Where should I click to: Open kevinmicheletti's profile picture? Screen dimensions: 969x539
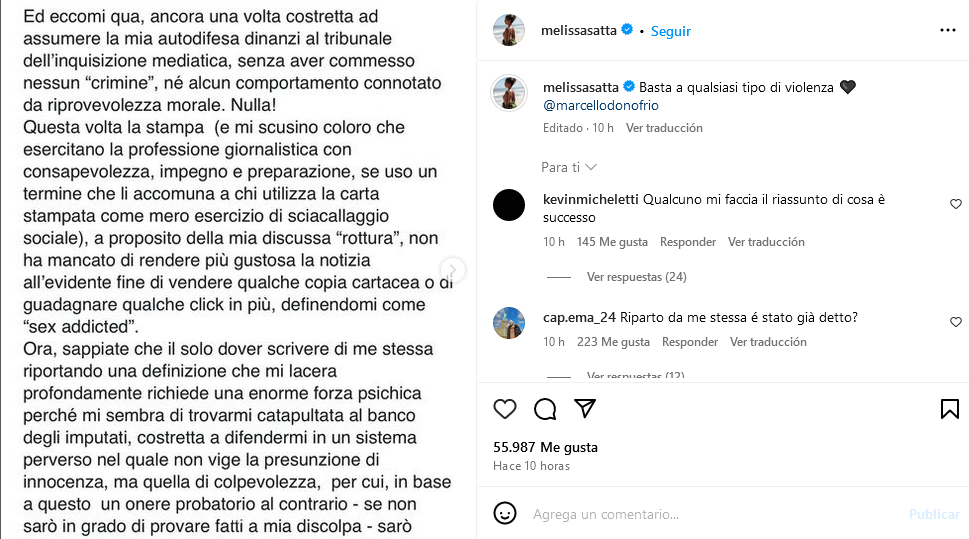509,206
